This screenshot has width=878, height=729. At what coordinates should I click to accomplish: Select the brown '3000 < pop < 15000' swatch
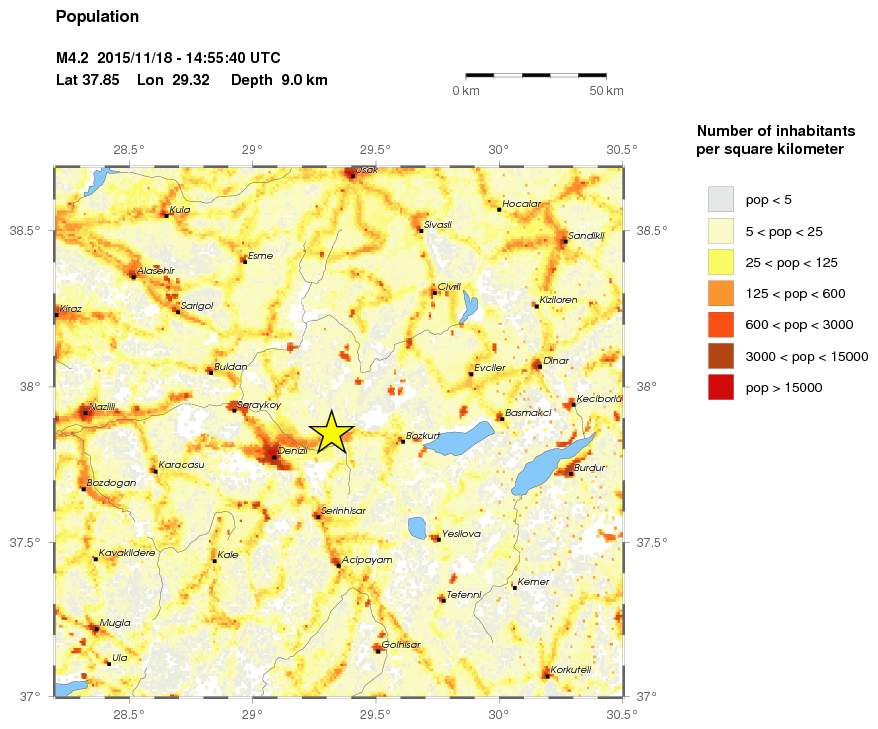(720, 355)
